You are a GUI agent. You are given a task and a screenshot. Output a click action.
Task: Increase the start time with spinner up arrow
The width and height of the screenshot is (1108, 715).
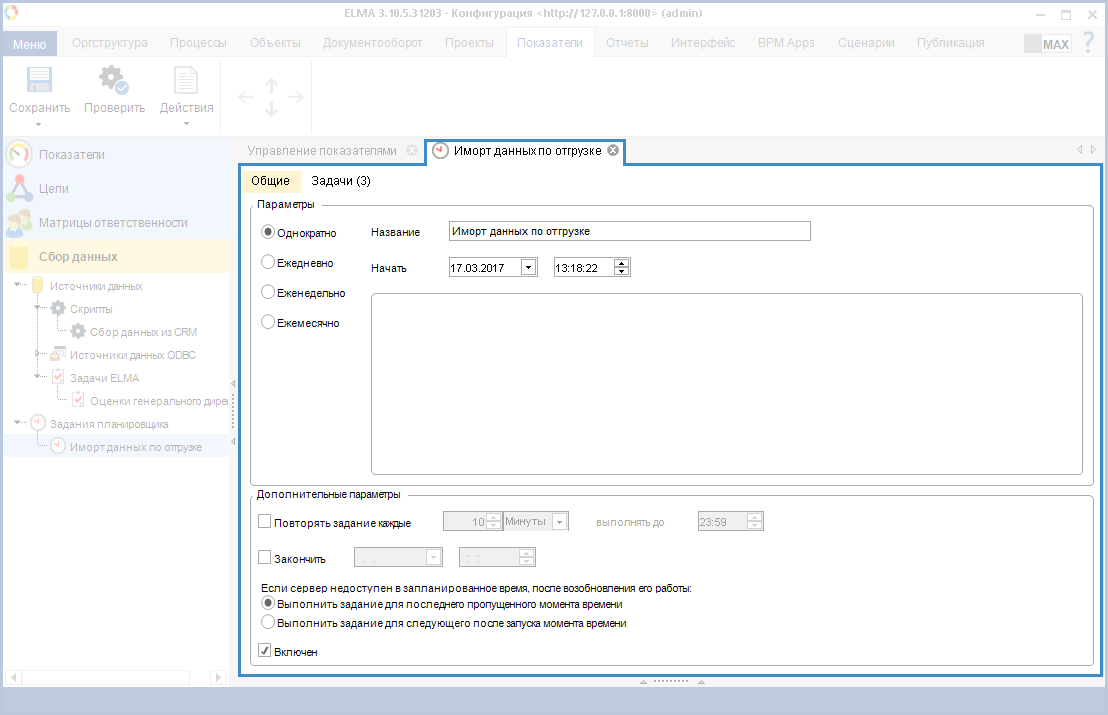(x=622, y=264)
